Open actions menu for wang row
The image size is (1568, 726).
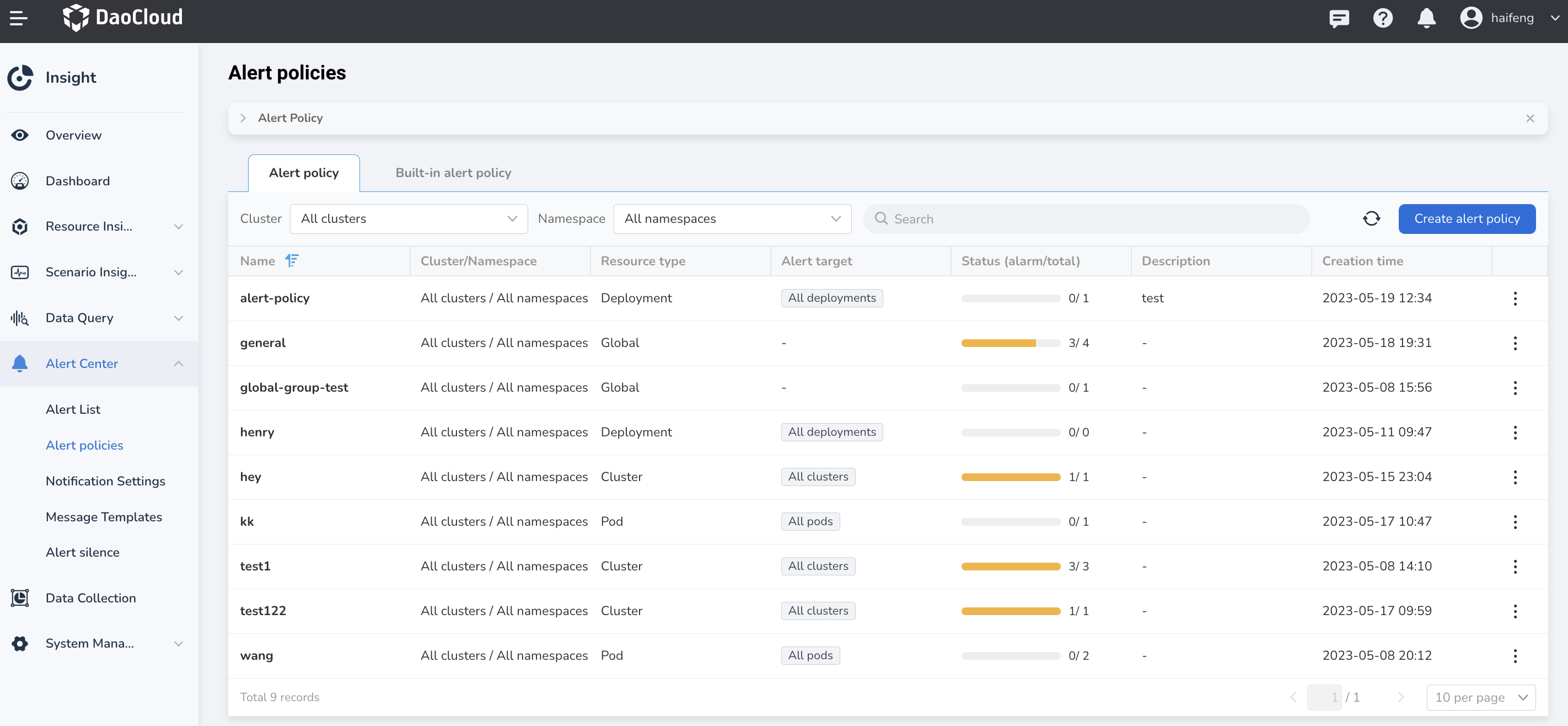pos(1515,656)
